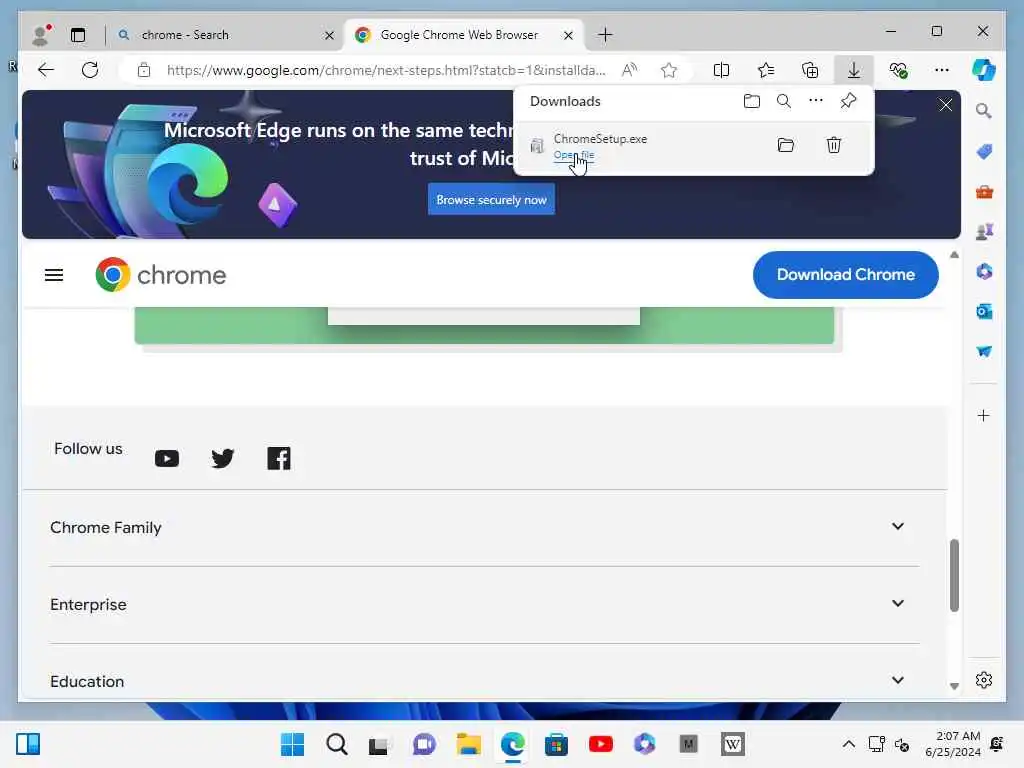Click the Open file link
The height and width of the screenshot is (768, 1024).
point(573,155)
